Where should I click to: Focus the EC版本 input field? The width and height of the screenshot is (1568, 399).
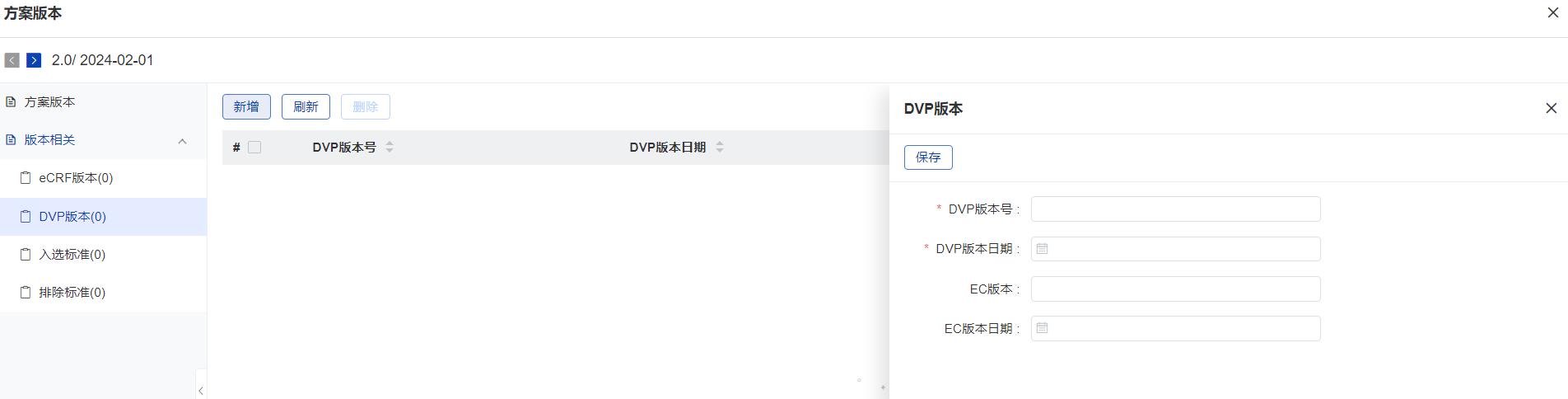[1175, 289]
